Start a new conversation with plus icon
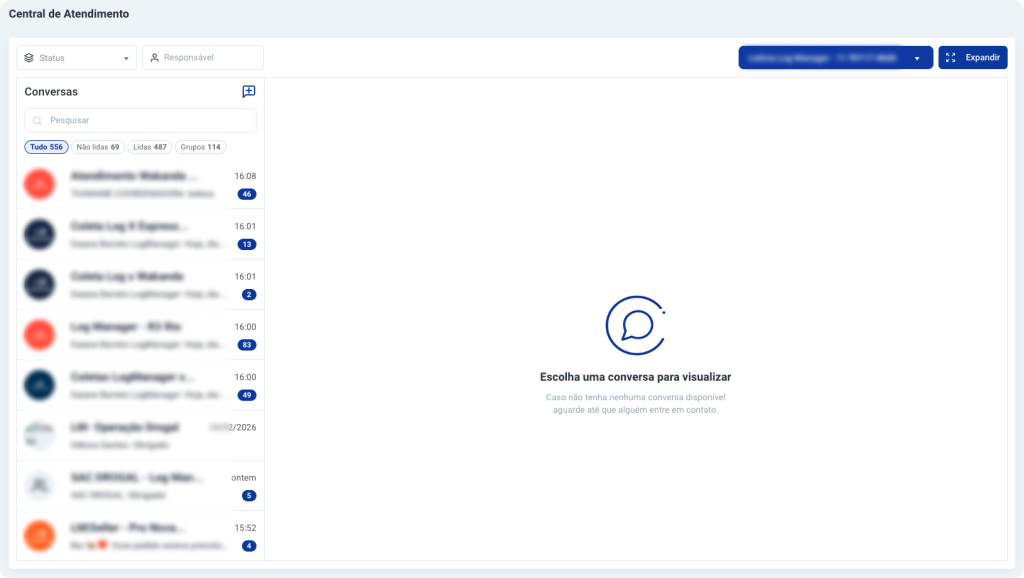Screen dimensions: 1024x578 point(249,92)
